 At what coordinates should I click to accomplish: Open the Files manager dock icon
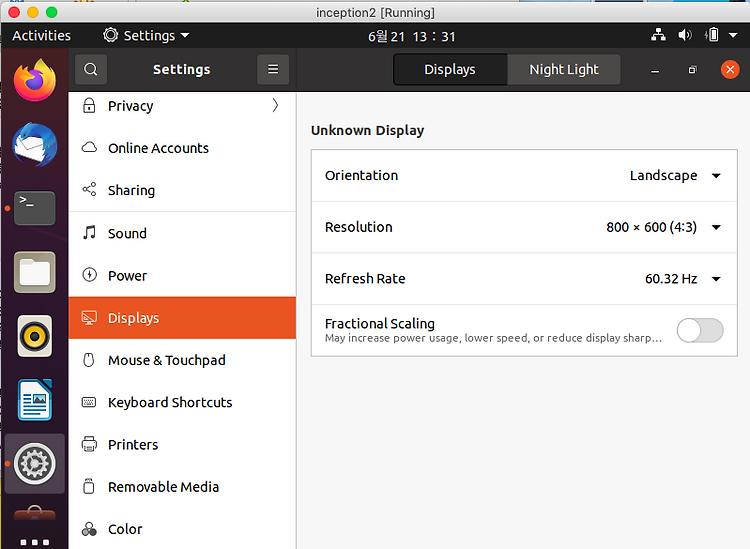pos(34,272)
